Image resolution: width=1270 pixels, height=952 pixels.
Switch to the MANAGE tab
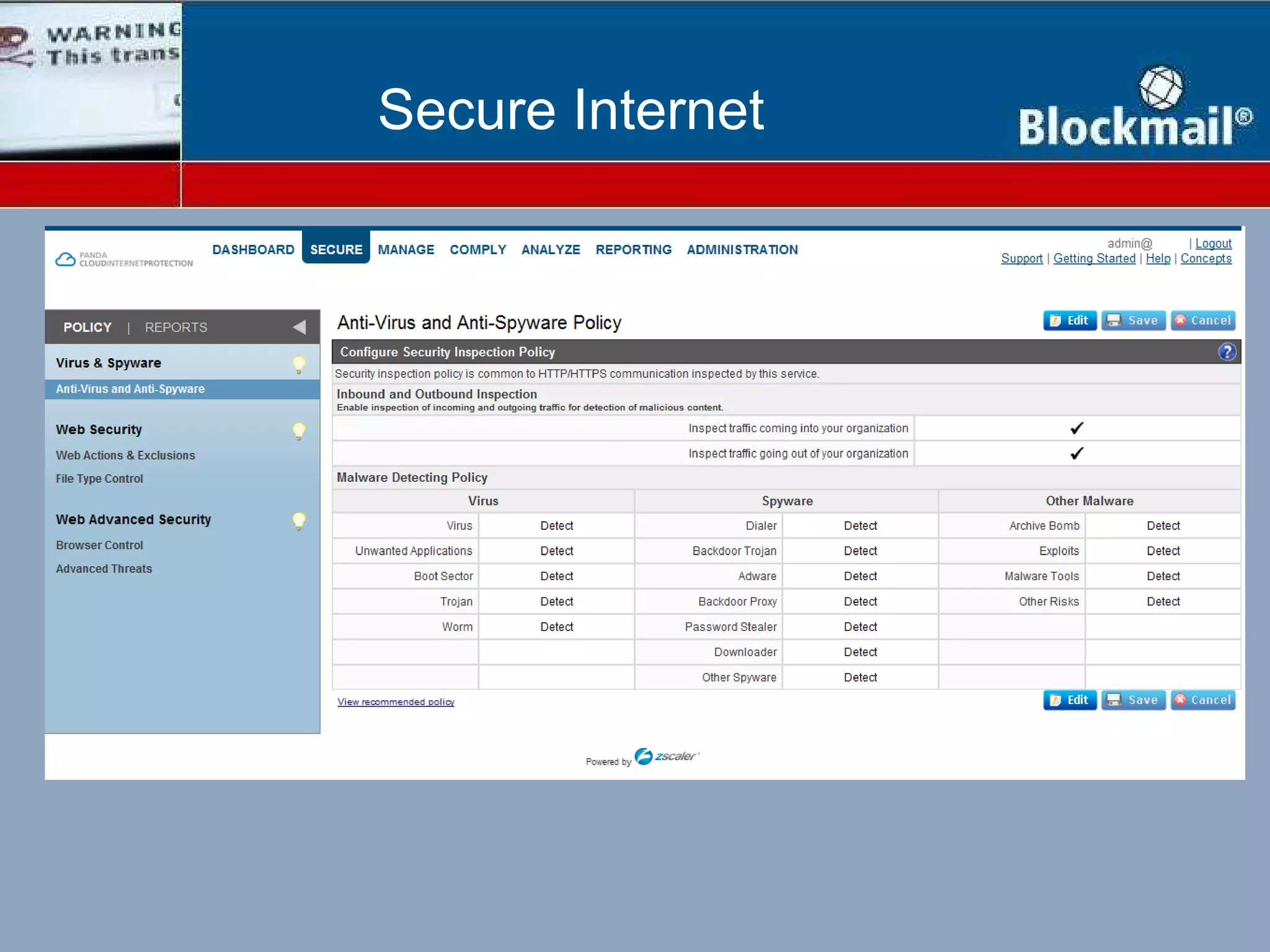pos(406,250)
